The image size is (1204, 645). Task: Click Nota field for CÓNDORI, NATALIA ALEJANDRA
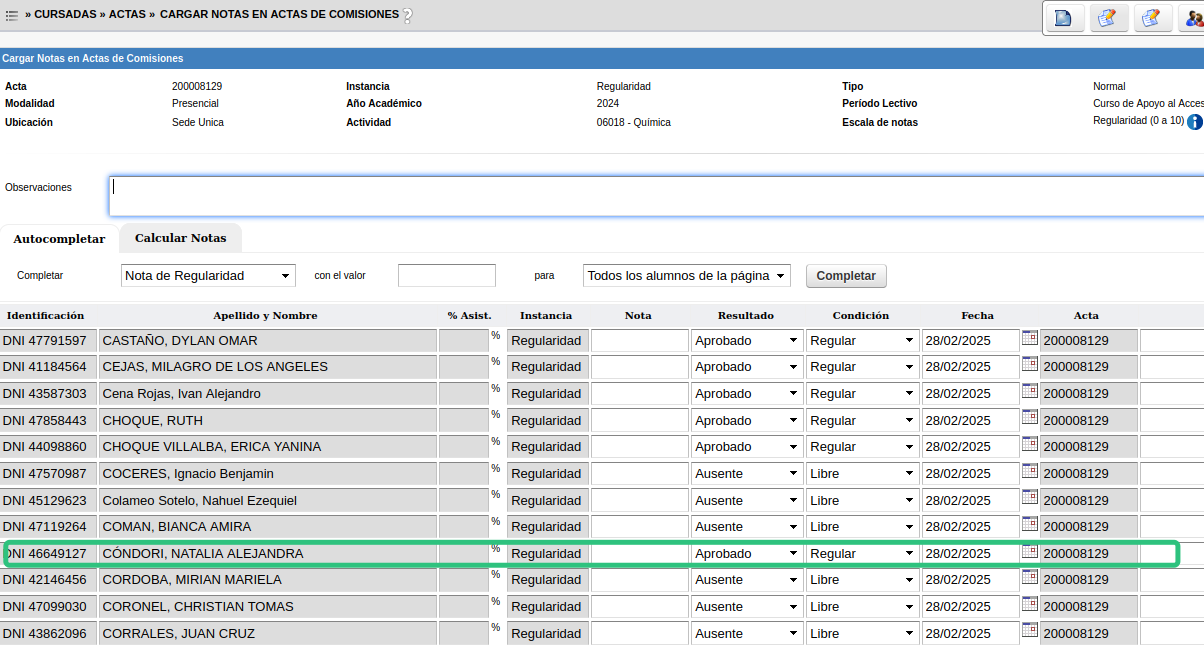pyautogui.click(x=640, y=553)
